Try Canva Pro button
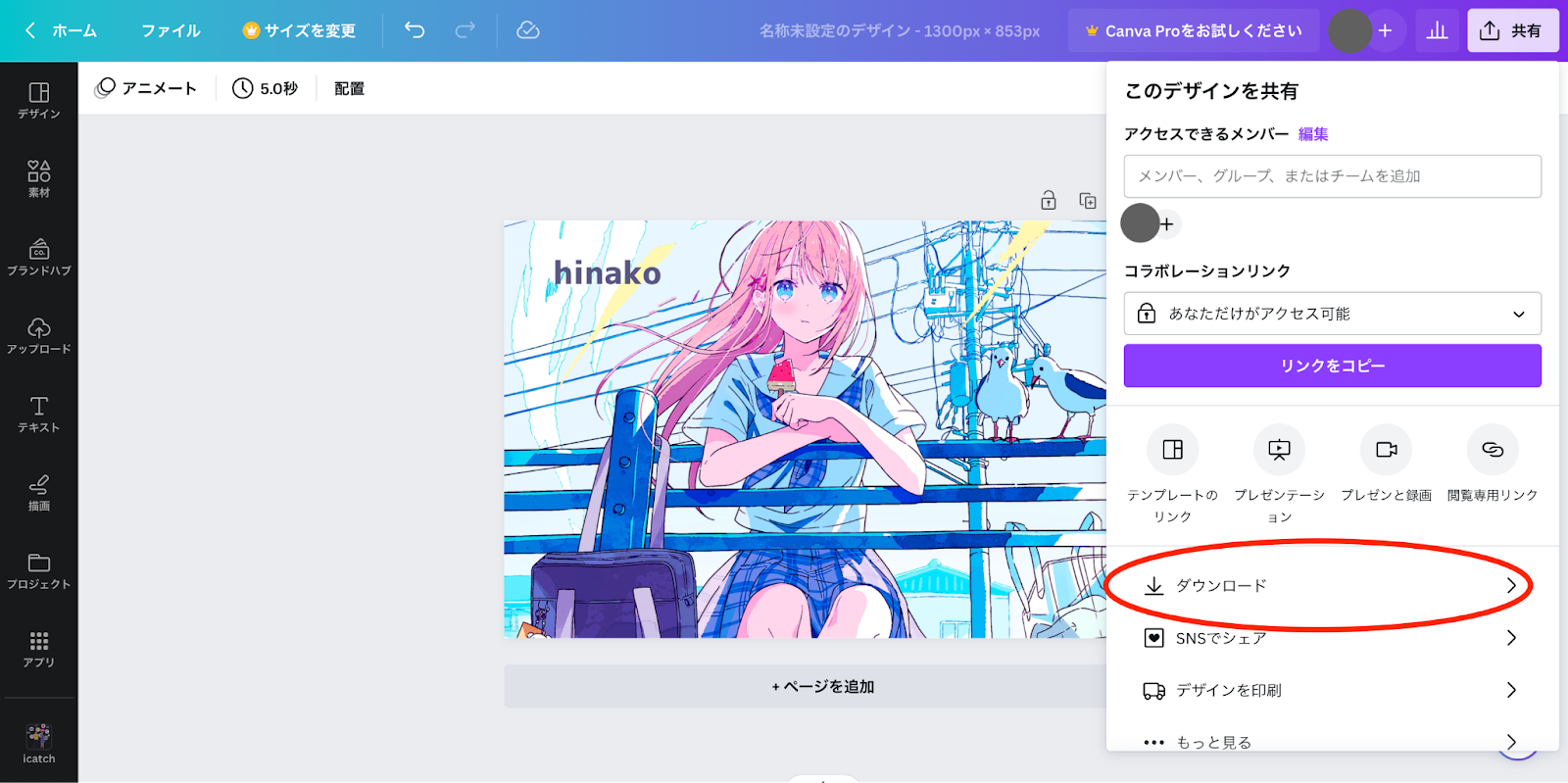1568x783 pixels. tap(1194, 30)
